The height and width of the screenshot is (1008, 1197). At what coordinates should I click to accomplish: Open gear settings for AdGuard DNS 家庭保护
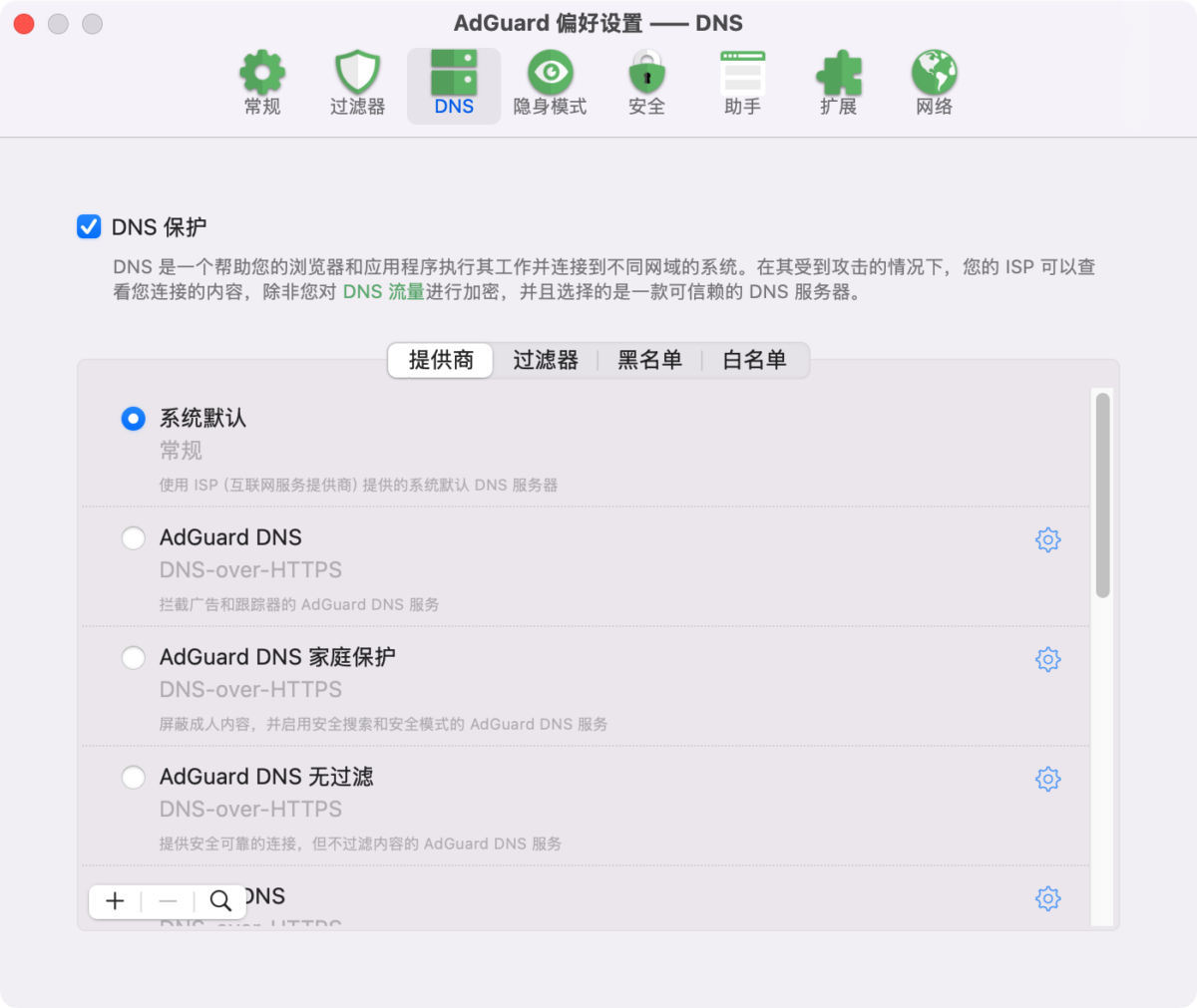1047,659
